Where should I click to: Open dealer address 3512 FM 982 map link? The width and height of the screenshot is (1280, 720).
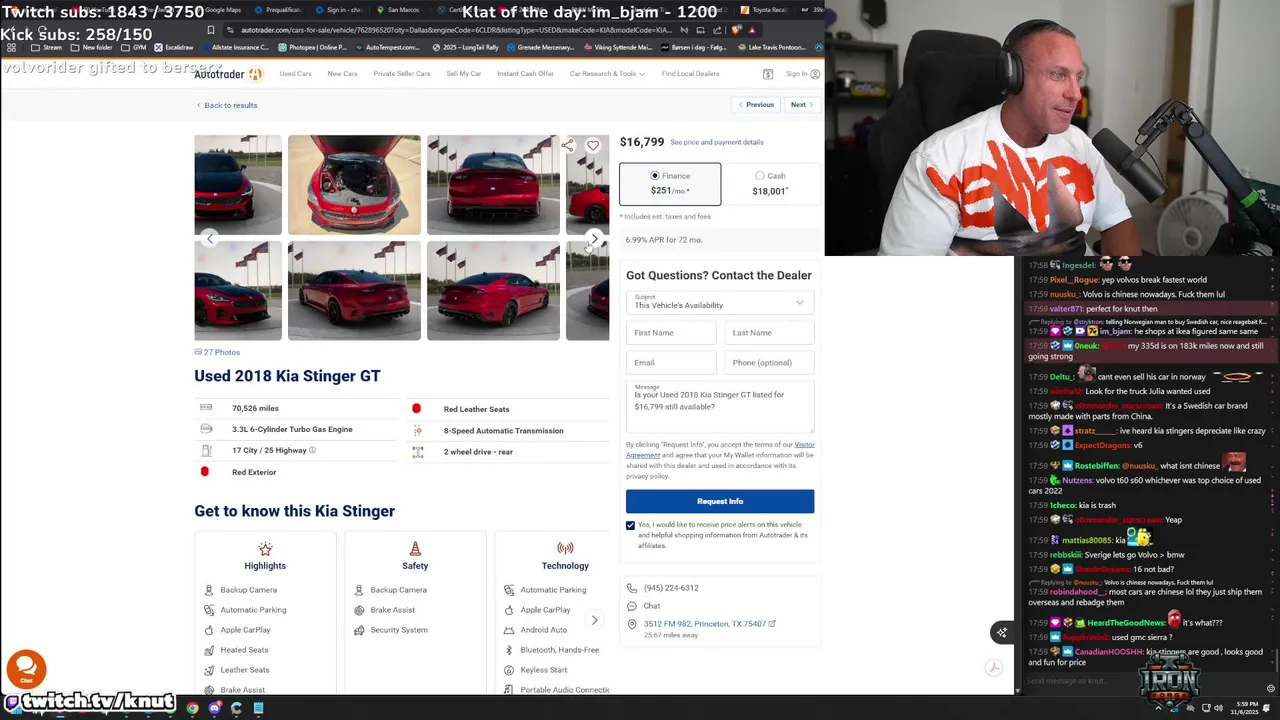click(709, 624)
